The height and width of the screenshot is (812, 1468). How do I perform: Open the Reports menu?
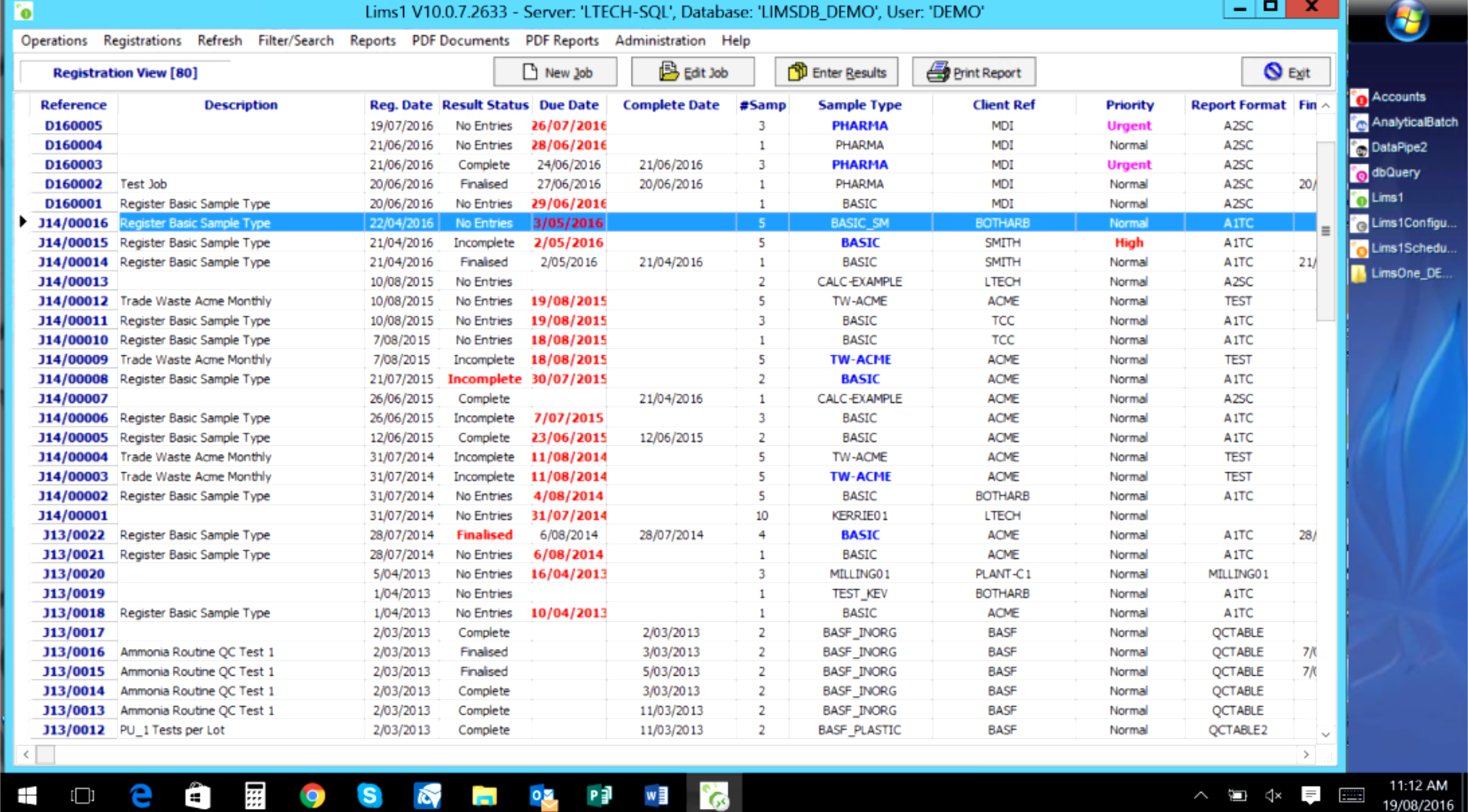[x=372, y=41]
